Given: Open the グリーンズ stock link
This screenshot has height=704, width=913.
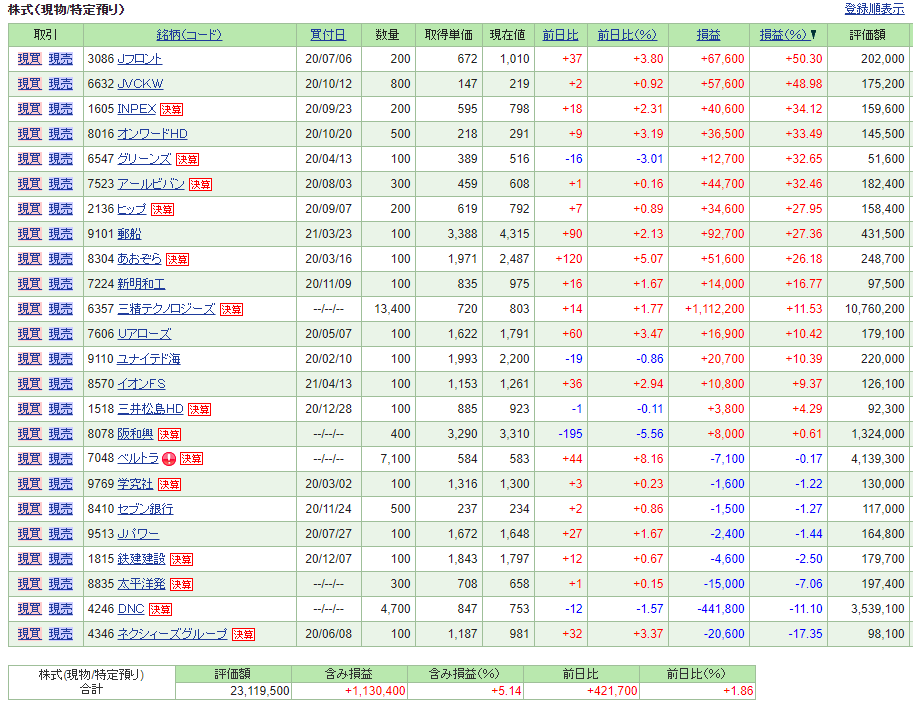Looking at the screenshot, I should [144, 159].
